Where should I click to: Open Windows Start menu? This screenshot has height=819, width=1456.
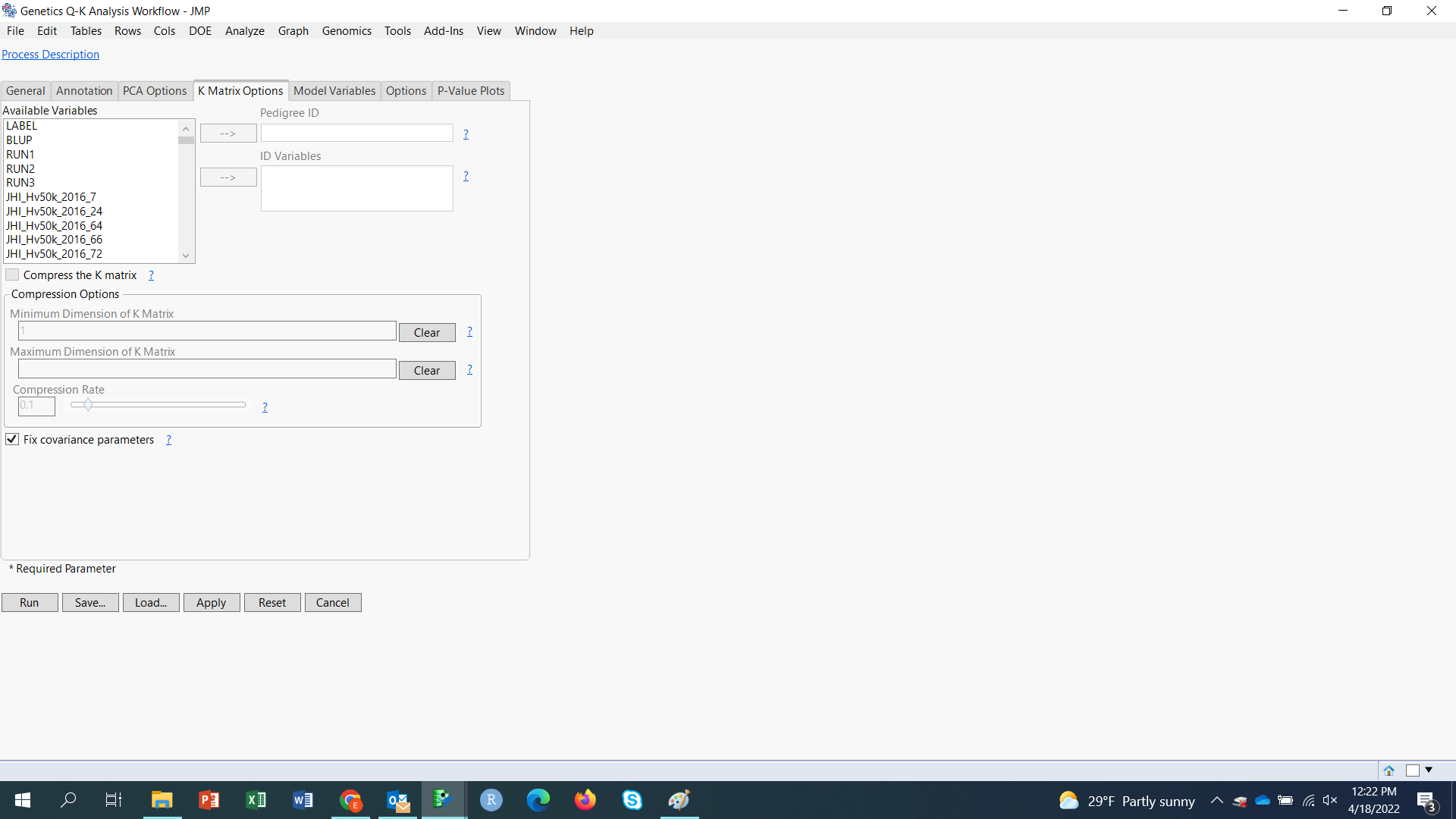[23, 800]
